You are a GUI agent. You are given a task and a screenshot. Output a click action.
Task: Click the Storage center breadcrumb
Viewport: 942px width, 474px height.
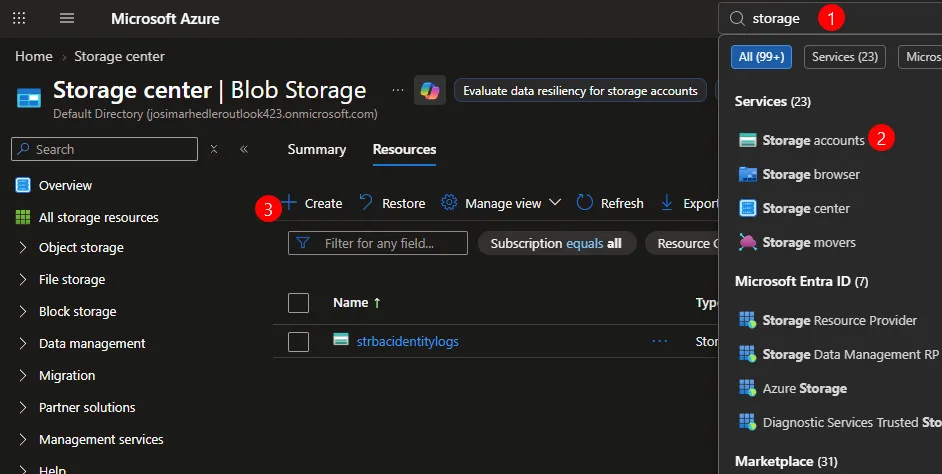120,56
